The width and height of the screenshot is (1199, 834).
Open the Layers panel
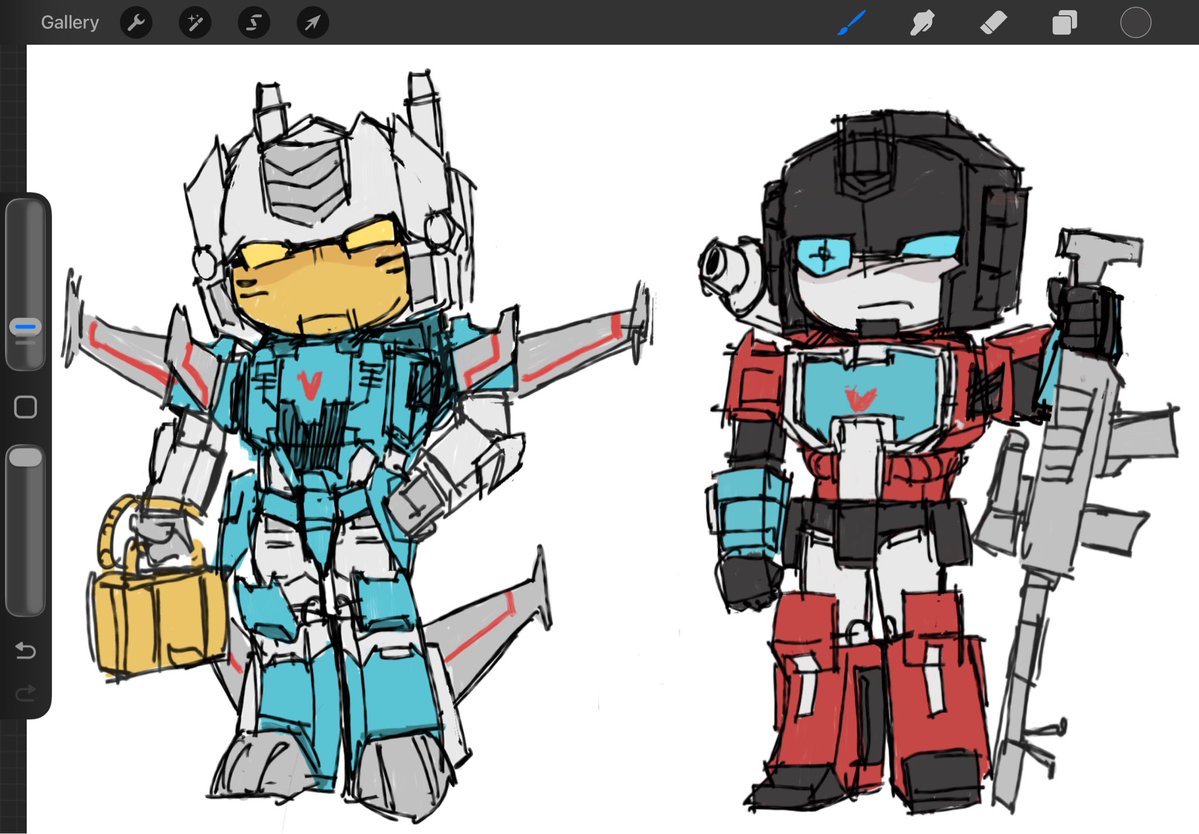coord(1064,23)
